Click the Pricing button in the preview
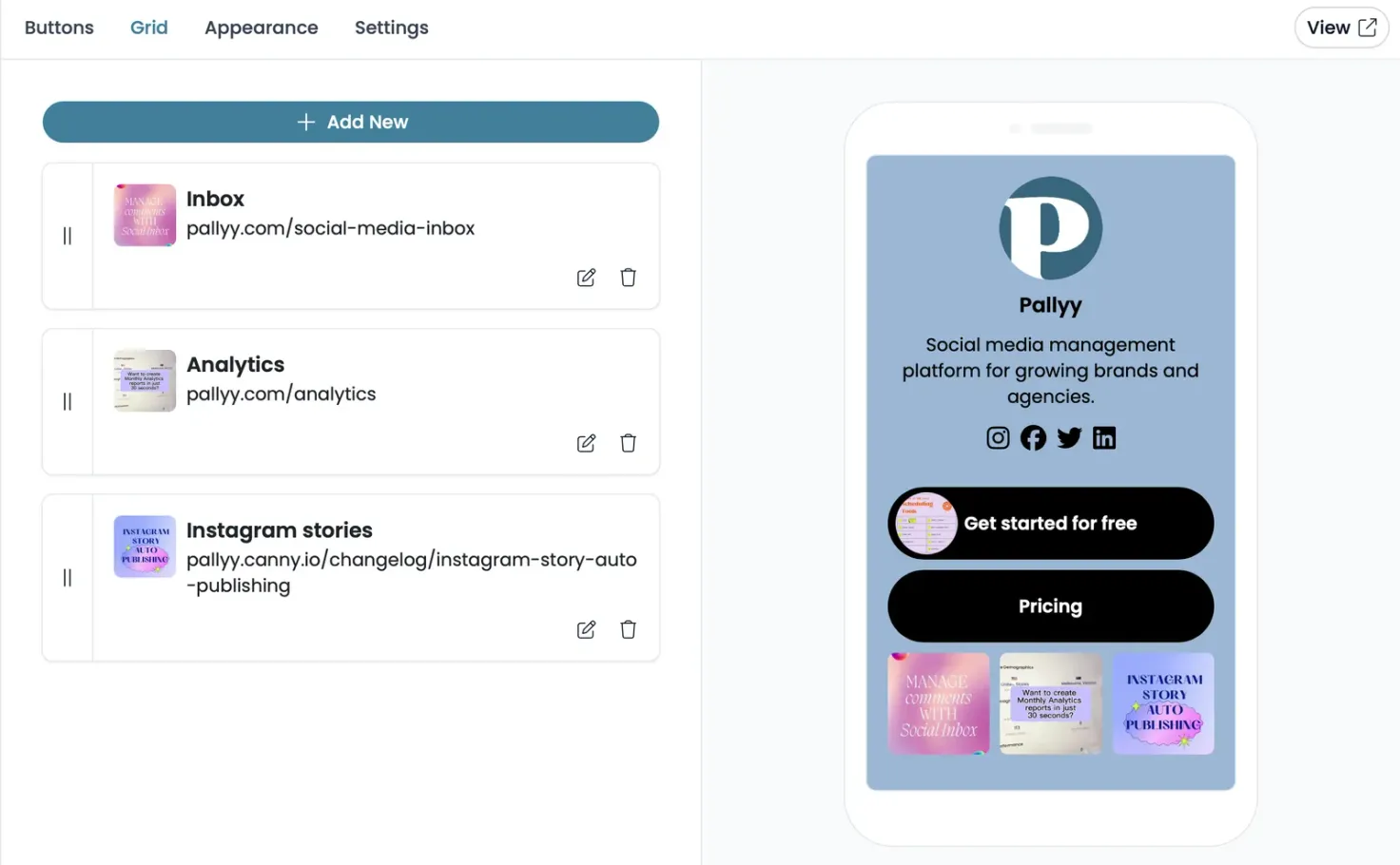The image size is (1400, 865). tap(1051, 606)
